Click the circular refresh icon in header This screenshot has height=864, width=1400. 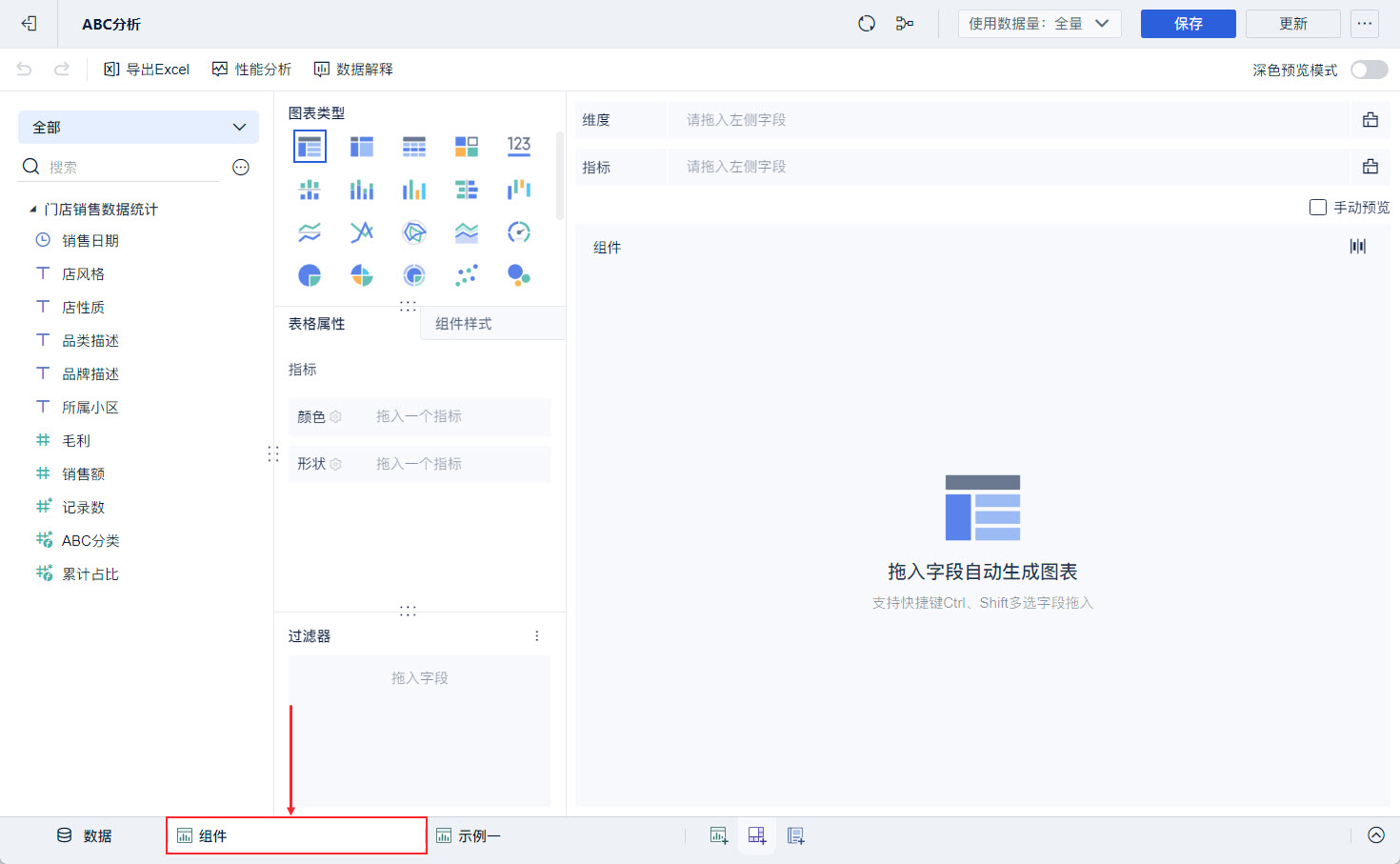click(x=867, y=24)
